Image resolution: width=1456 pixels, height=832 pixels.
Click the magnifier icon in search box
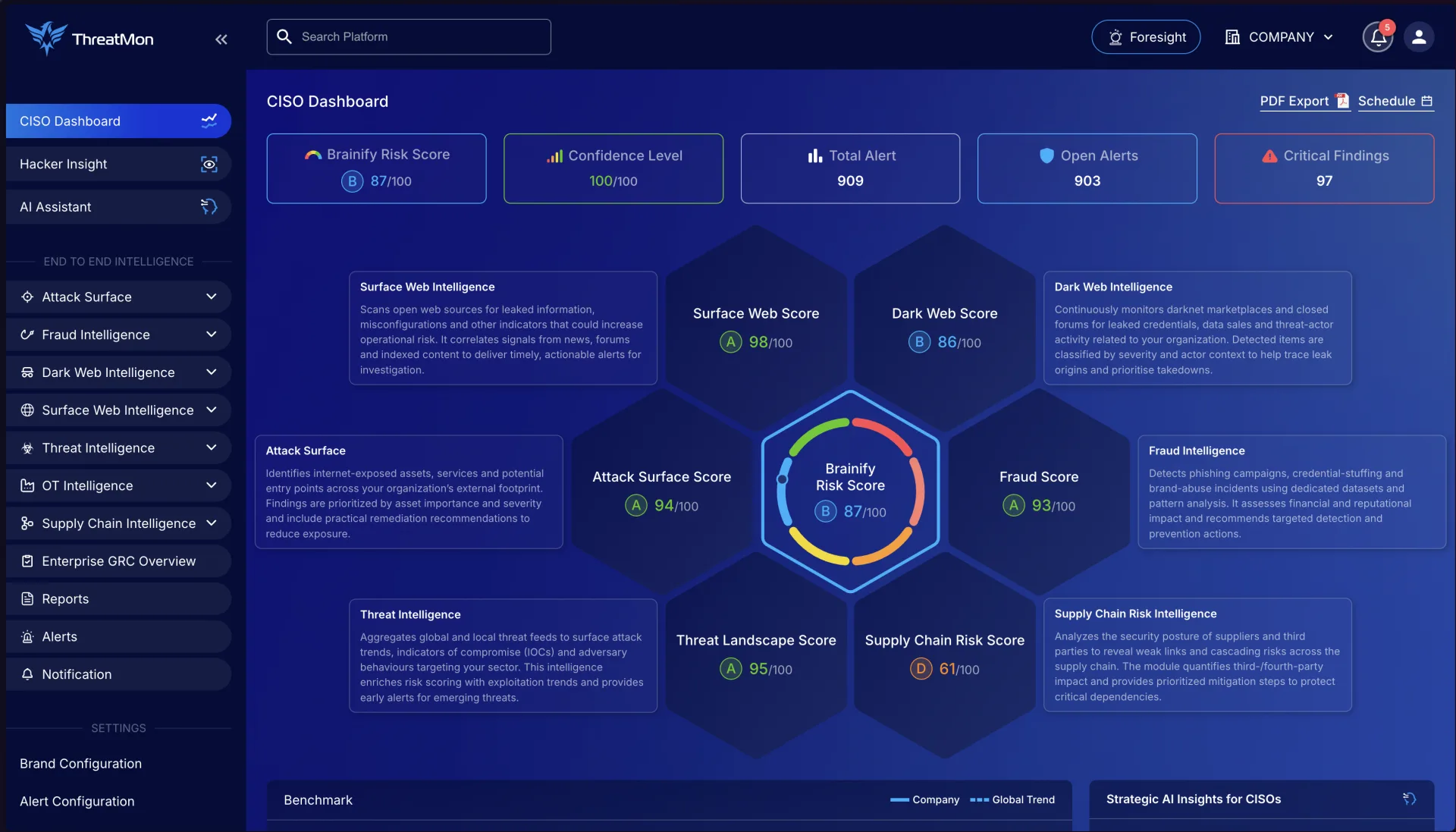click(284, 36)
